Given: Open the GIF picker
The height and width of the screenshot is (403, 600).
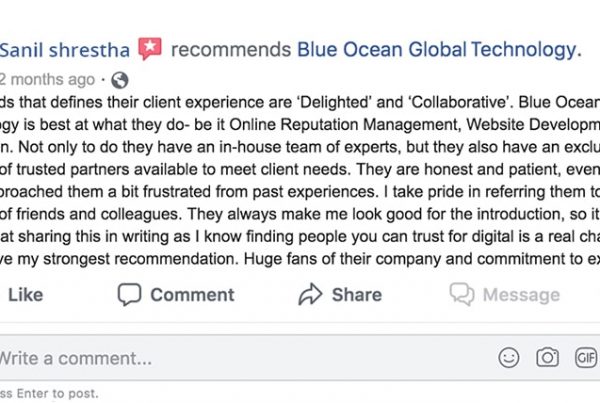Looking at the screenshot, I should pos(586,358).
